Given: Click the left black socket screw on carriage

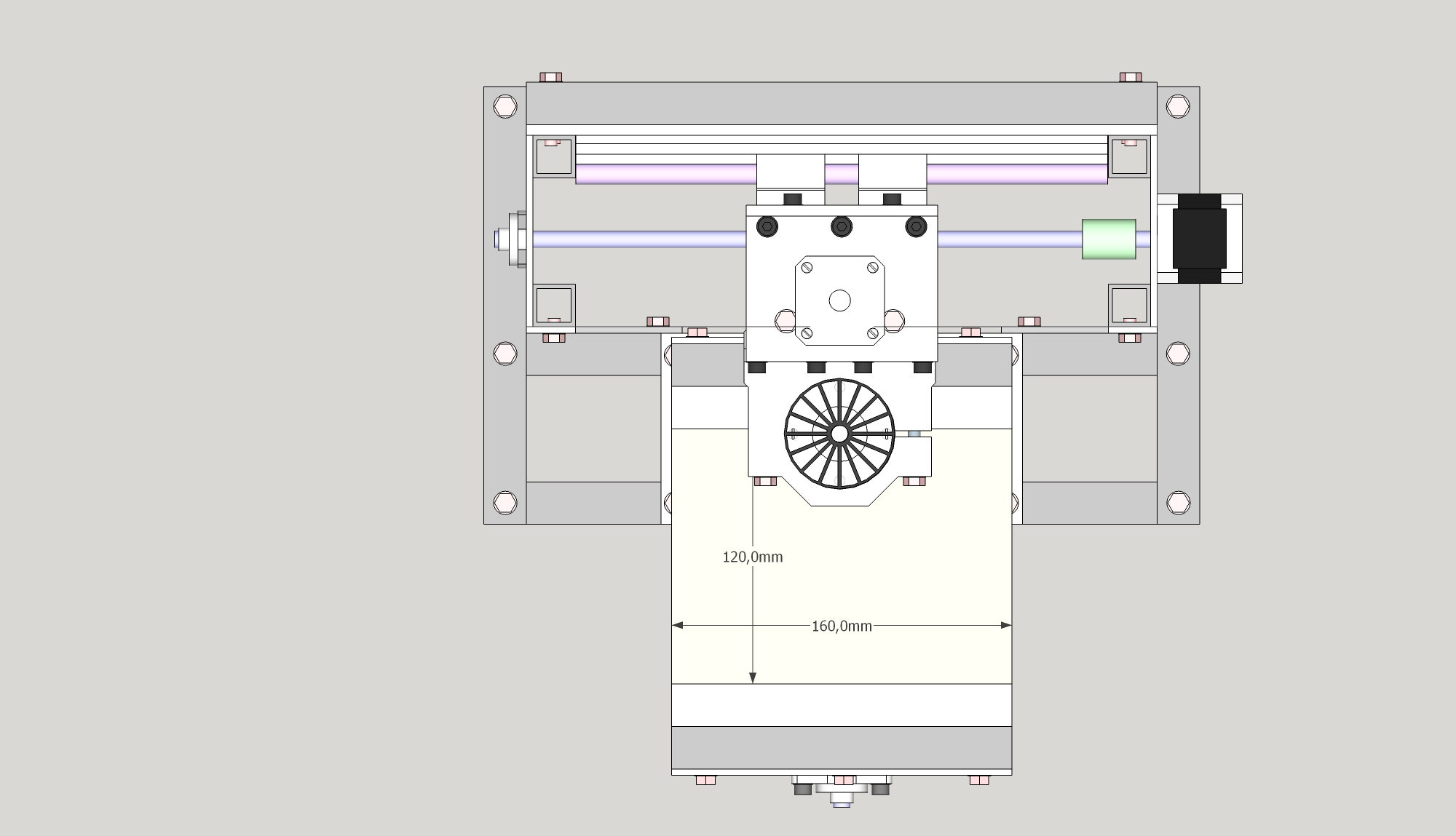Looking at the screenshot, I should [767, 227].
